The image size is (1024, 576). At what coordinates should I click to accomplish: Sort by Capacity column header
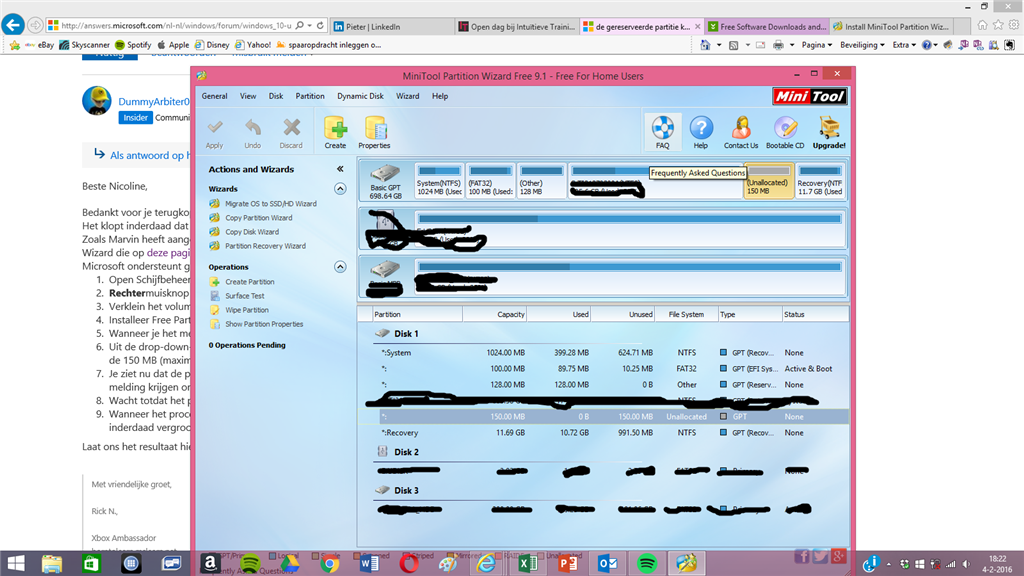point(494,315)
